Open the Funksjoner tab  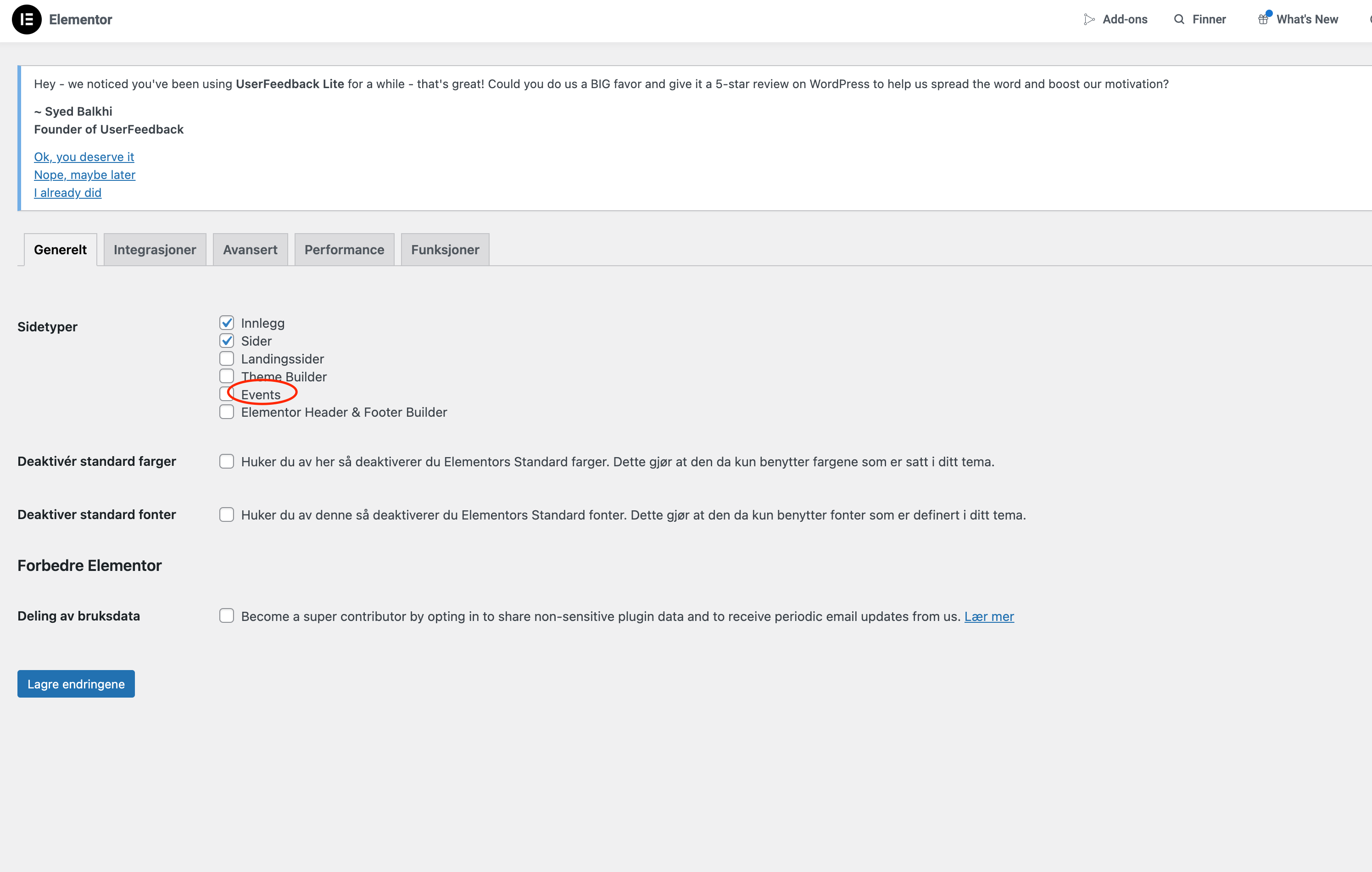[x=445, y=250]
